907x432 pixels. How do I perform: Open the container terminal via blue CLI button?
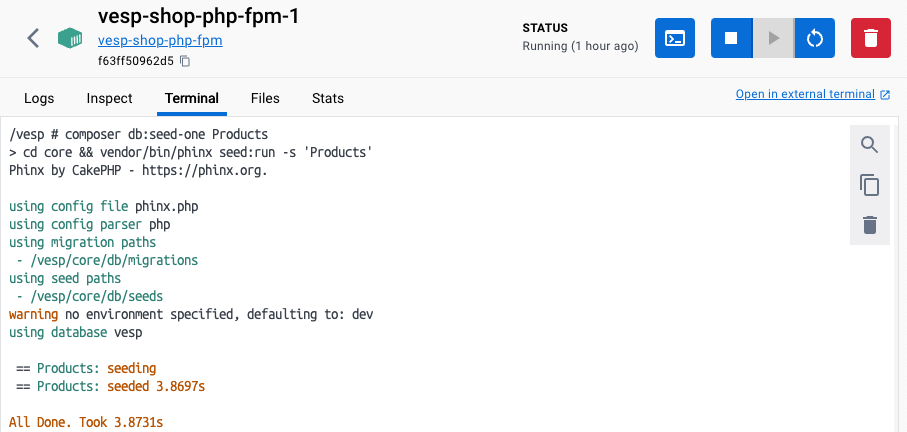[675, 38]
